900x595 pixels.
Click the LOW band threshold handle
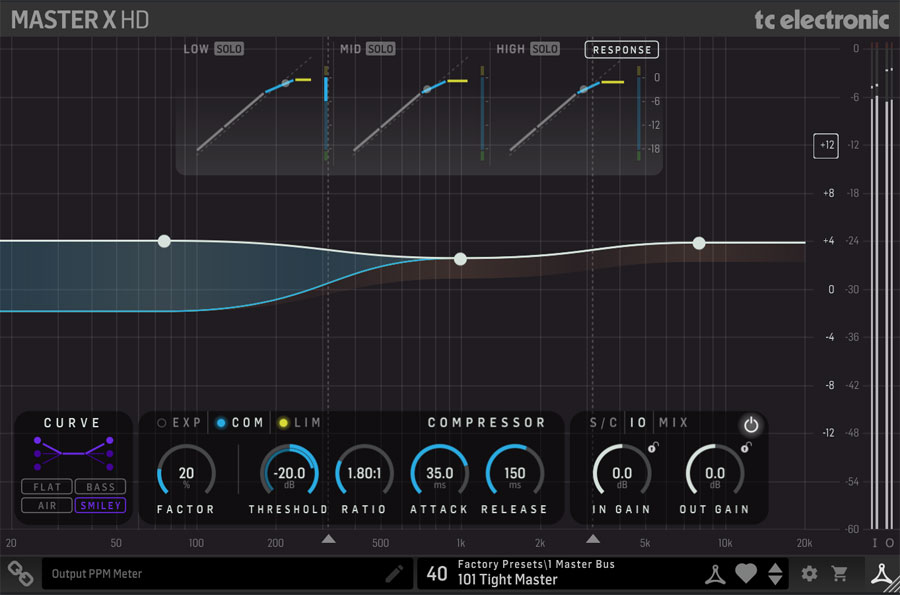pos(286,84)
